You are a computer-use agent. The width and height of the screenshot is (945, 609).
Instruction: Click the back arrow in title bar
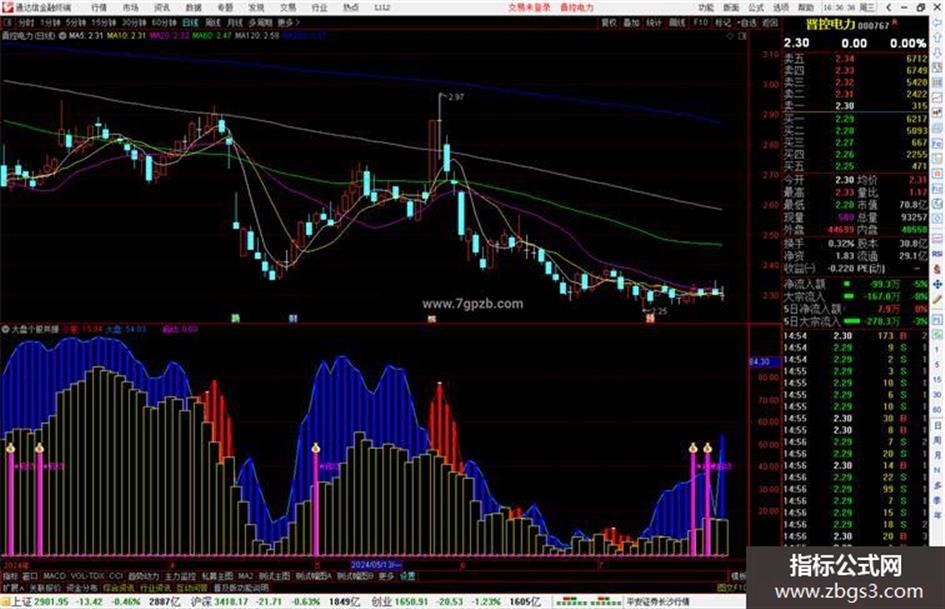888,7
